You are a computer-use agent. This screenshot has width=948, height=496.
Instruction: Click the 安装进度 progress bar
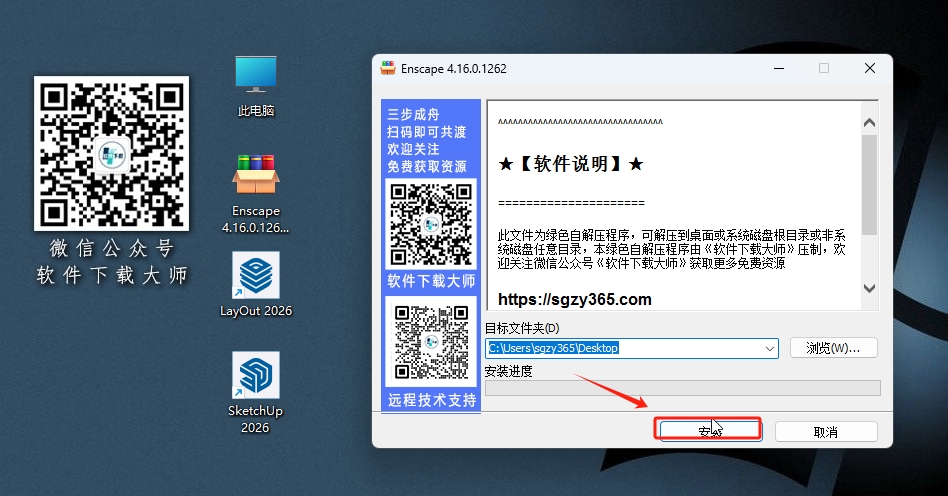coord(683,388)
